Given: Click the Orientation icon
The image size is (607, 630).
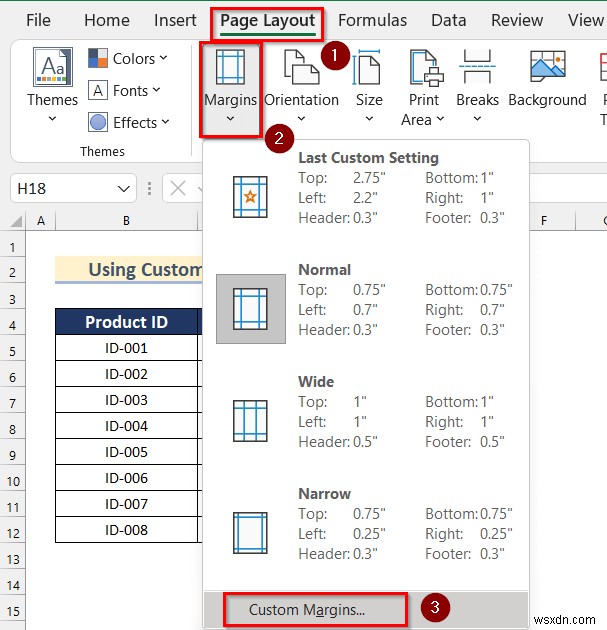Looking at the screenshot, I should coord(301,67).
